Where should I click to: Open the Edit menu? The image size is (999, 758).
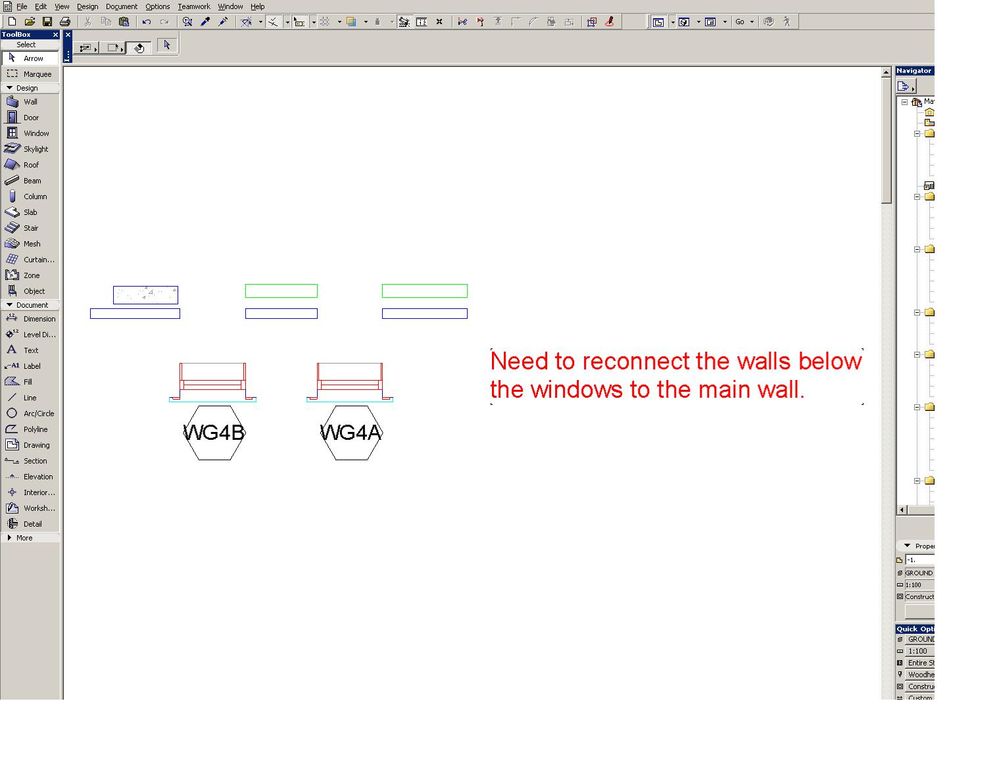[x=41, y=6]
